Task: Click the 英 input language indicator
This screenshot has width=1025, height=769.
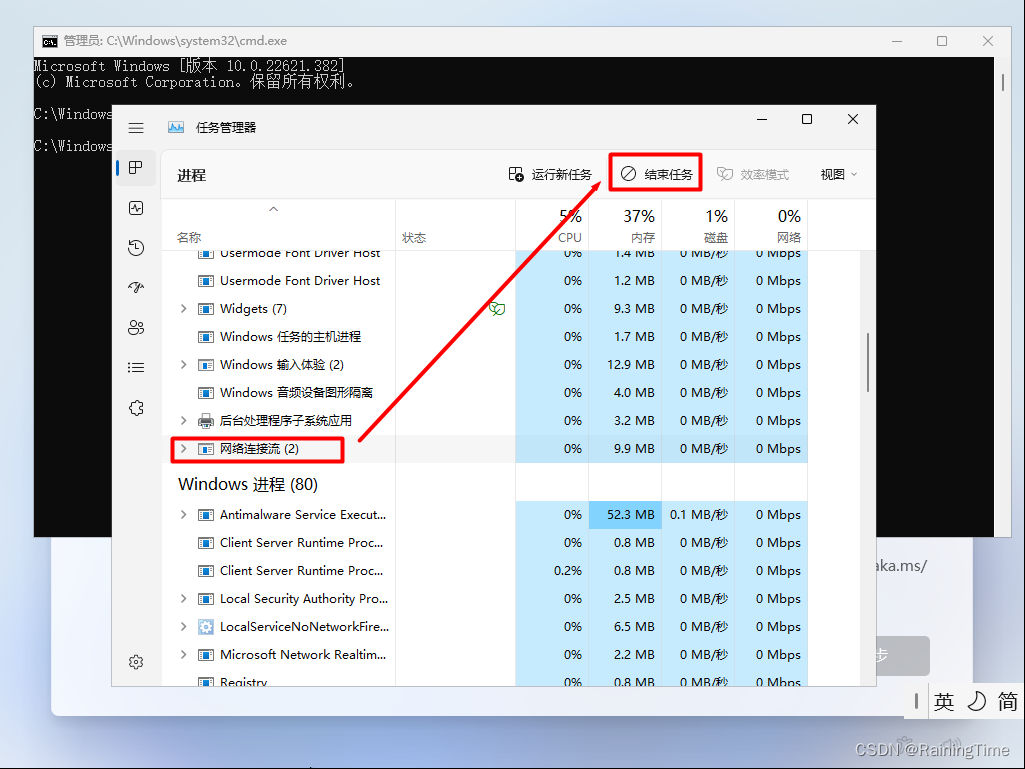Action: (943, 702)
